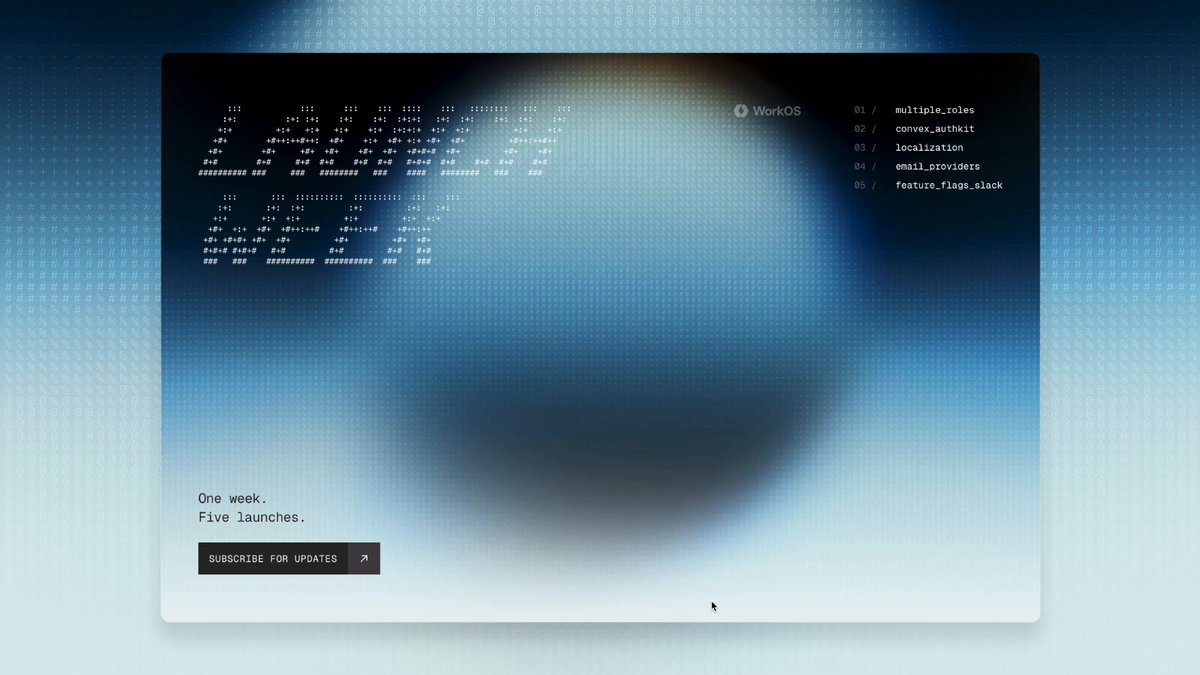Select the localization launch item

click(929, 148)
